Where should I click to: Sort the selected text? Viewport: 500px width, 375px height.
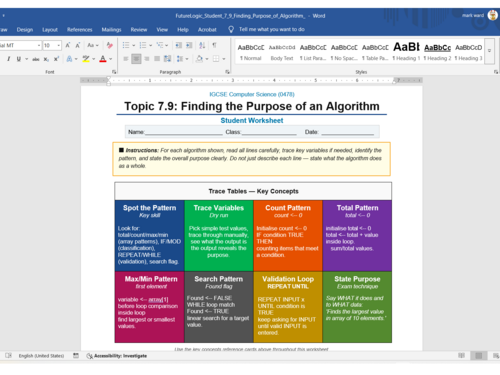[x=202, y=45]
